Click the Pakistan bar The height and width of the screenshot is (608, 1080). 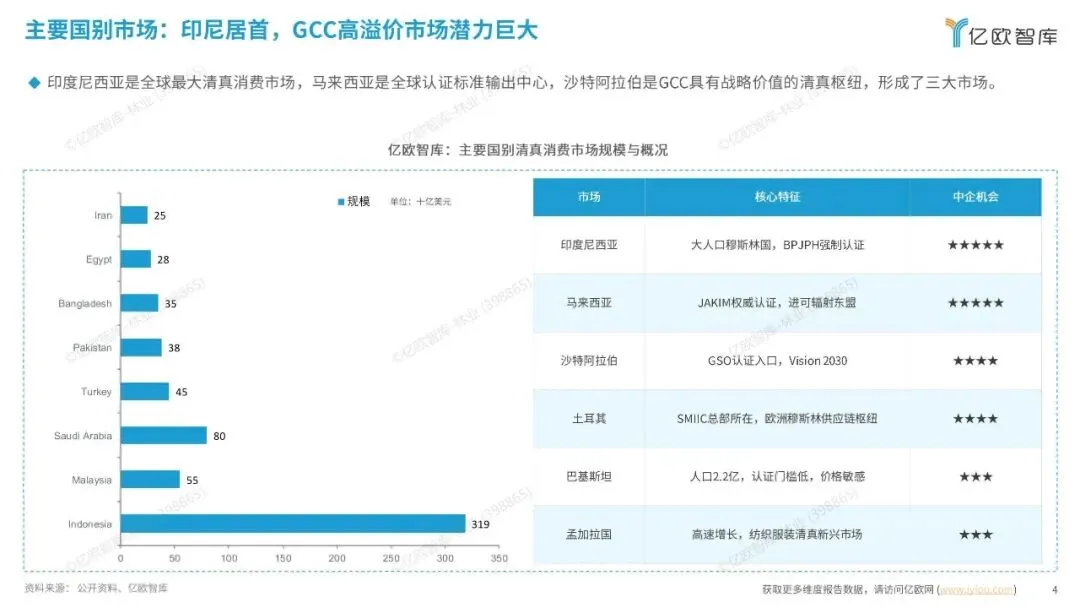click(141, 348)
